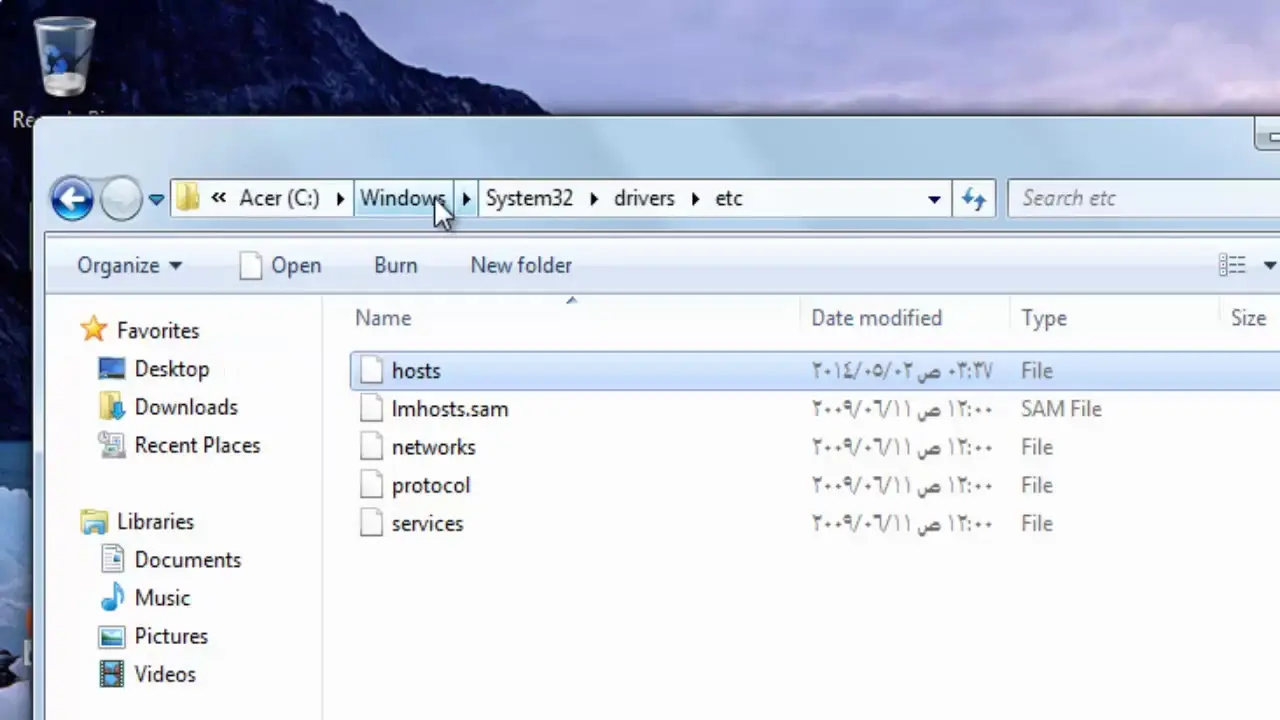Expand arrow after System32 breadcrumb
The width and height of the screenshot is (1280, 720).
pos(594,199)
